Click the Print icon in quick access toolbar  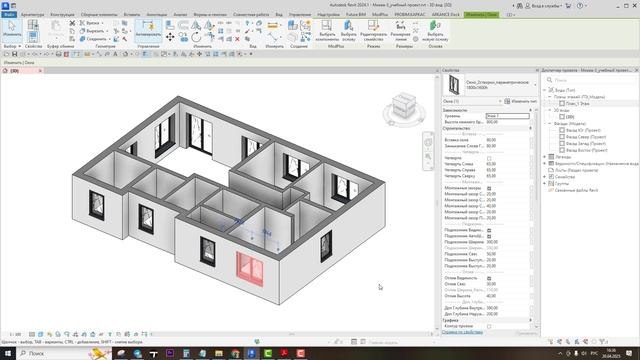58,54
